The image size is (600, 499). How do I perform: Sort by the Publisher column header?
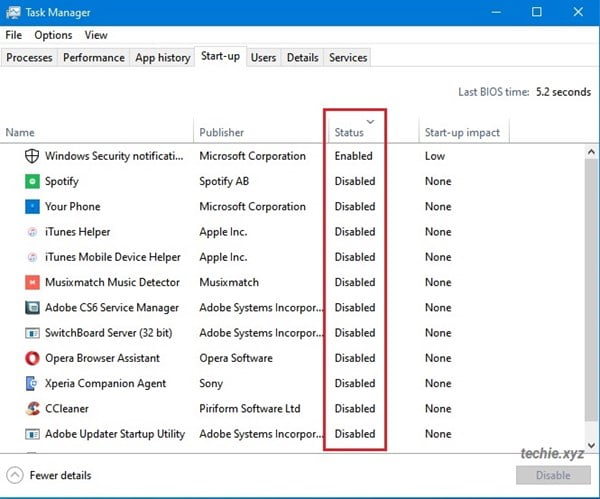[222, 132]
